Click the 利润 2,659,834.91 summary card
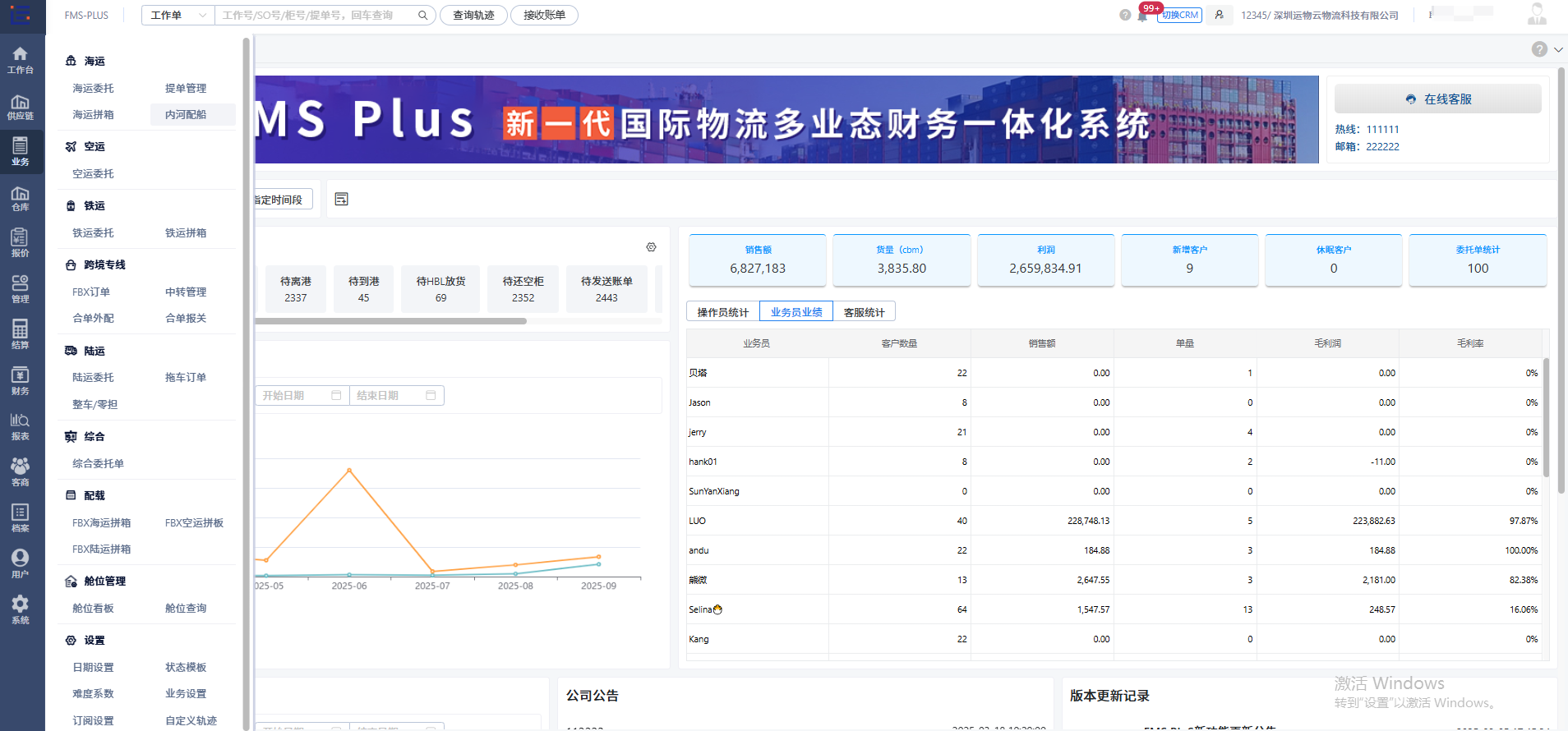 click(x=1046, y=260)
